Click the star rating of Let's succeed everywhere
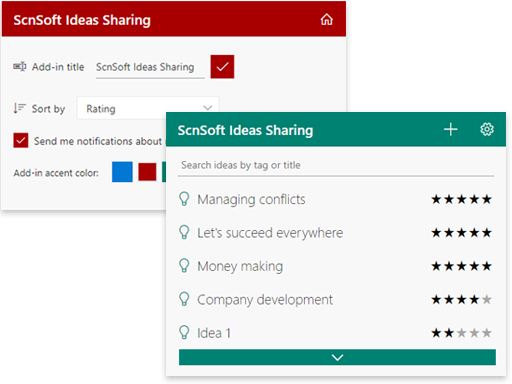This screenshot has width=512, height=384. click(x=461, y=233)
